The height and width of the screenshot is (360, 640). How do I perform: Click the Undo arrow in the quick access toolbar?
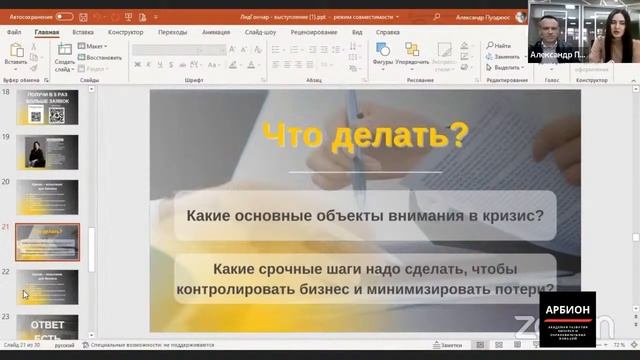(97, 17)
